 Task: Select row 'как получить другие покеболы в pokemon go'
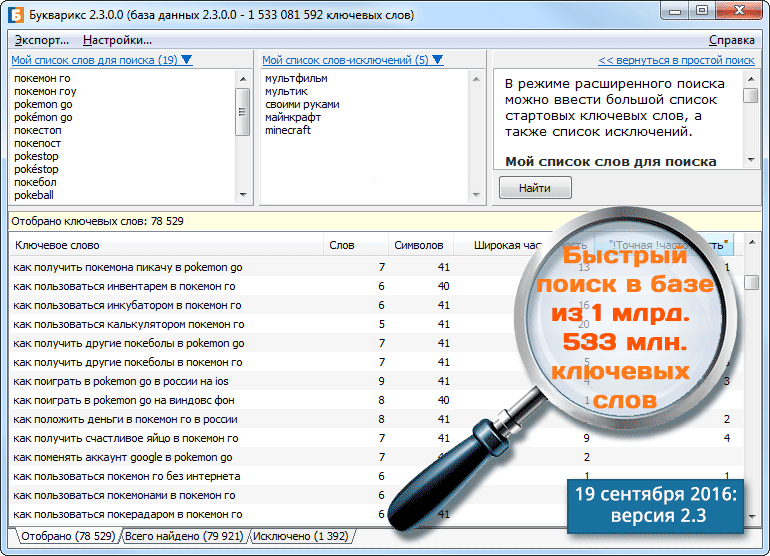coord(376,343)
